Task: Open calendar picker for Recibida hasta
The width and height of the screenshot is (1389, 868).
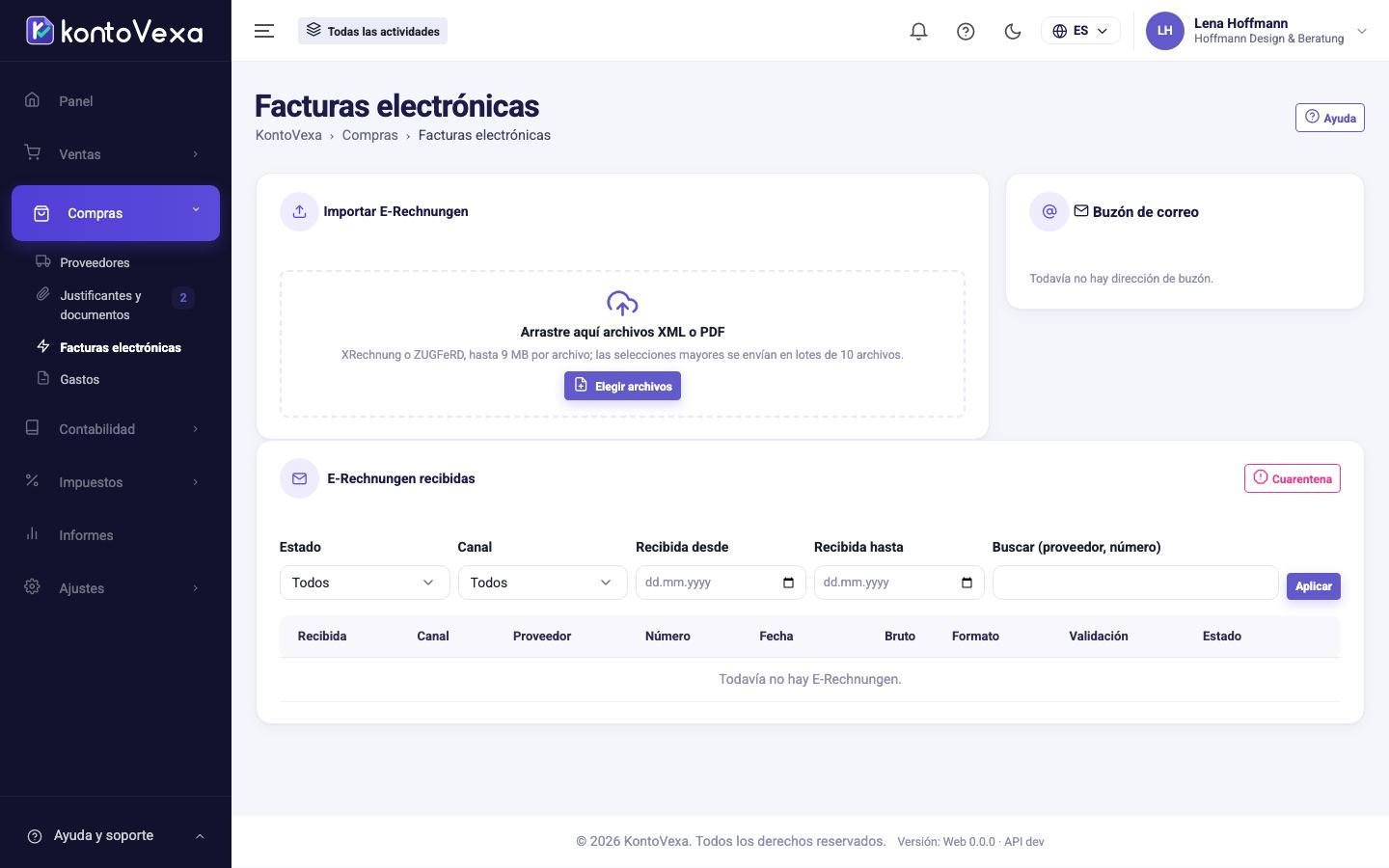Action: (967, 583)
